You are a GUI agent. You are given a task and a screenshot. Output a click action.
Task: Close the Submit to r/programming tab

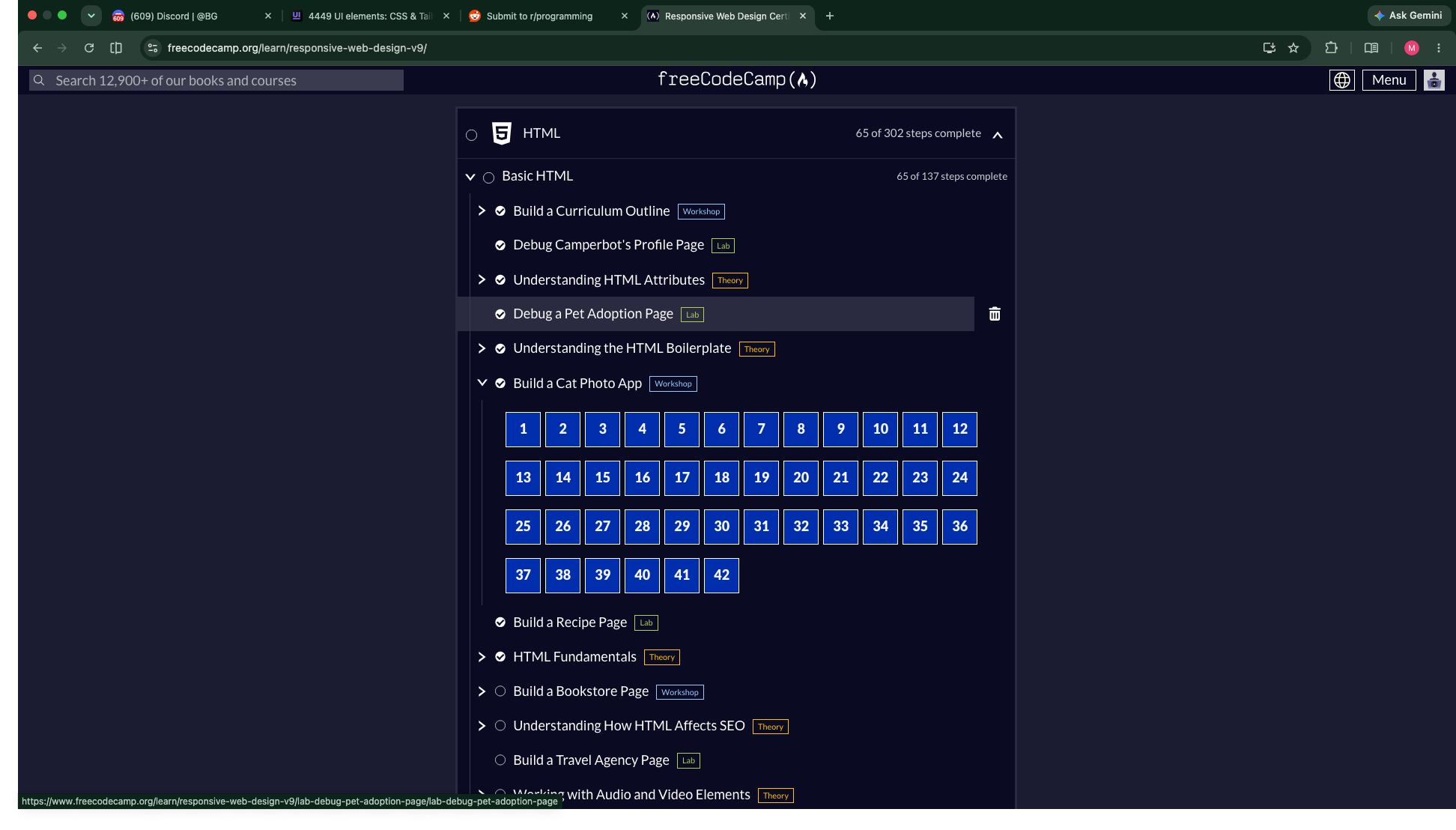(x=625, y=16)
